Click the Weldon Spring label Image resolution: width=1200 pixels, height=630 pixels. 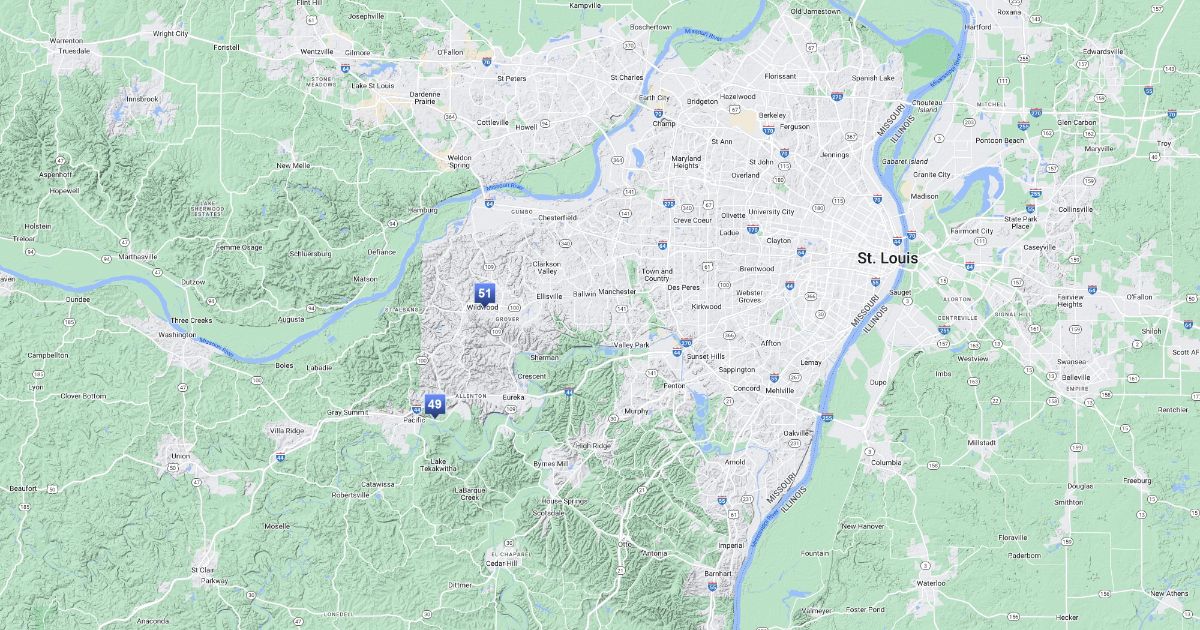(459, 161)
